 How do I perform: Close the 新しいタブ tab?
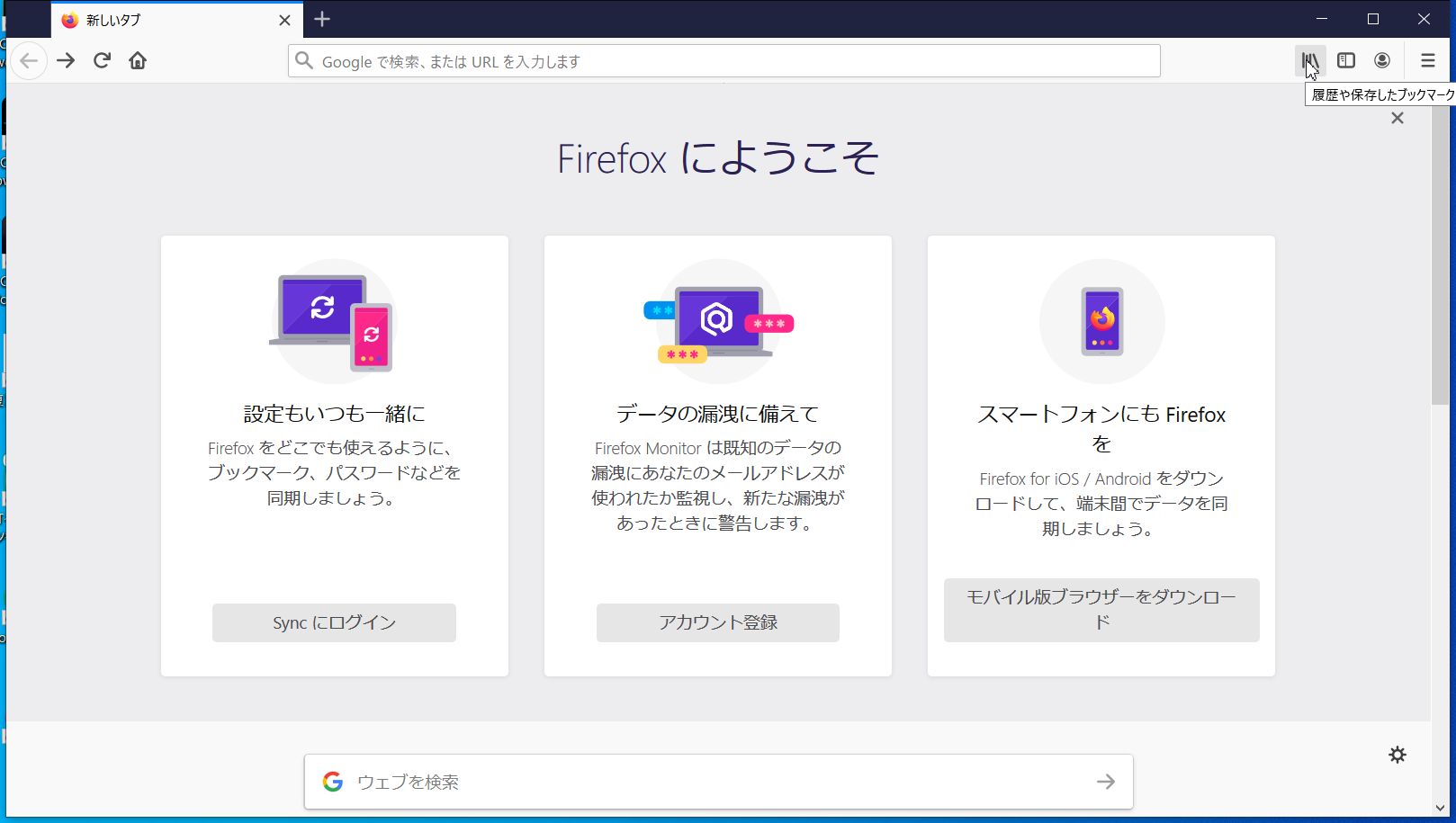(x=284, y=20)
